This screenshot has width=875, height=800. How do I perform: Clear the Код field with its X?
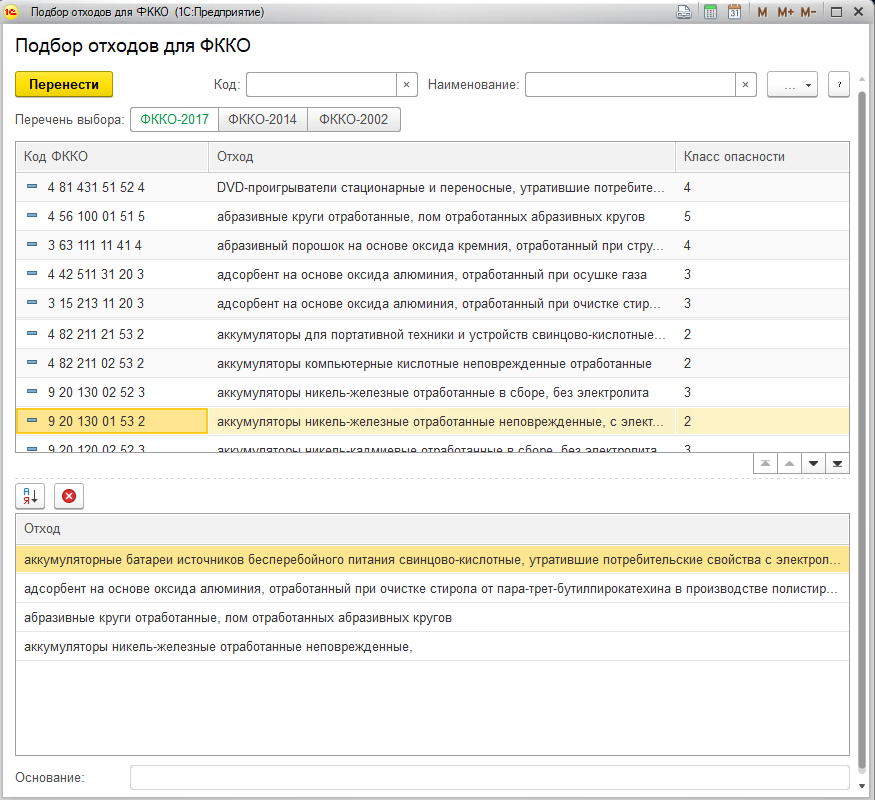(x=407, y=85)
